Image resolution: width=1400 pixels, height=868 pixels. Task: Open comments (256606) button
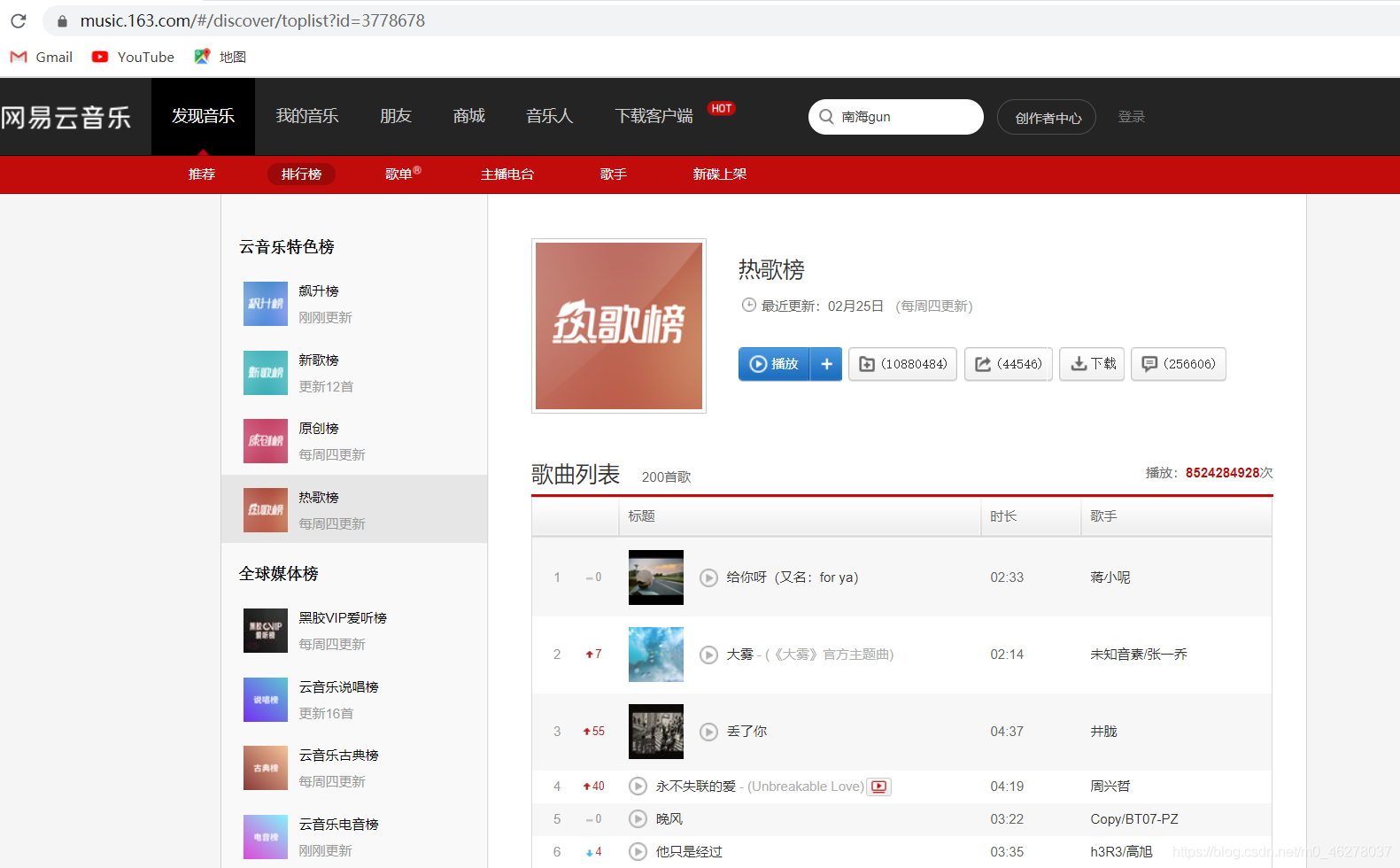point(1179,364)
